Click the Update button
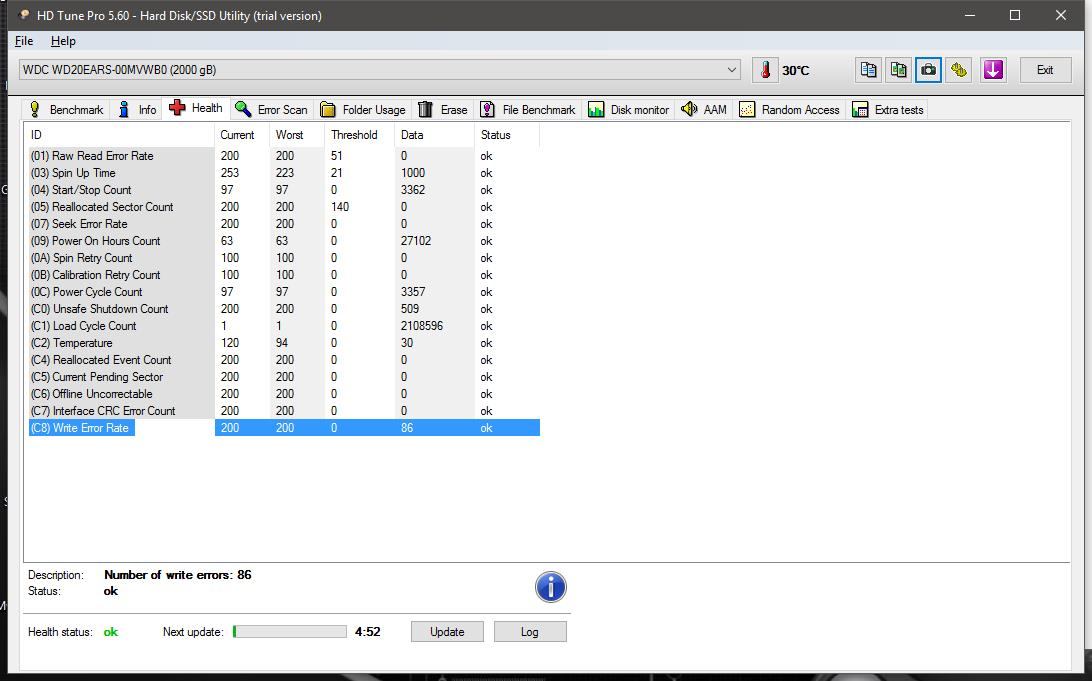This screenshot has width=1092, height=681. (447, 632)
